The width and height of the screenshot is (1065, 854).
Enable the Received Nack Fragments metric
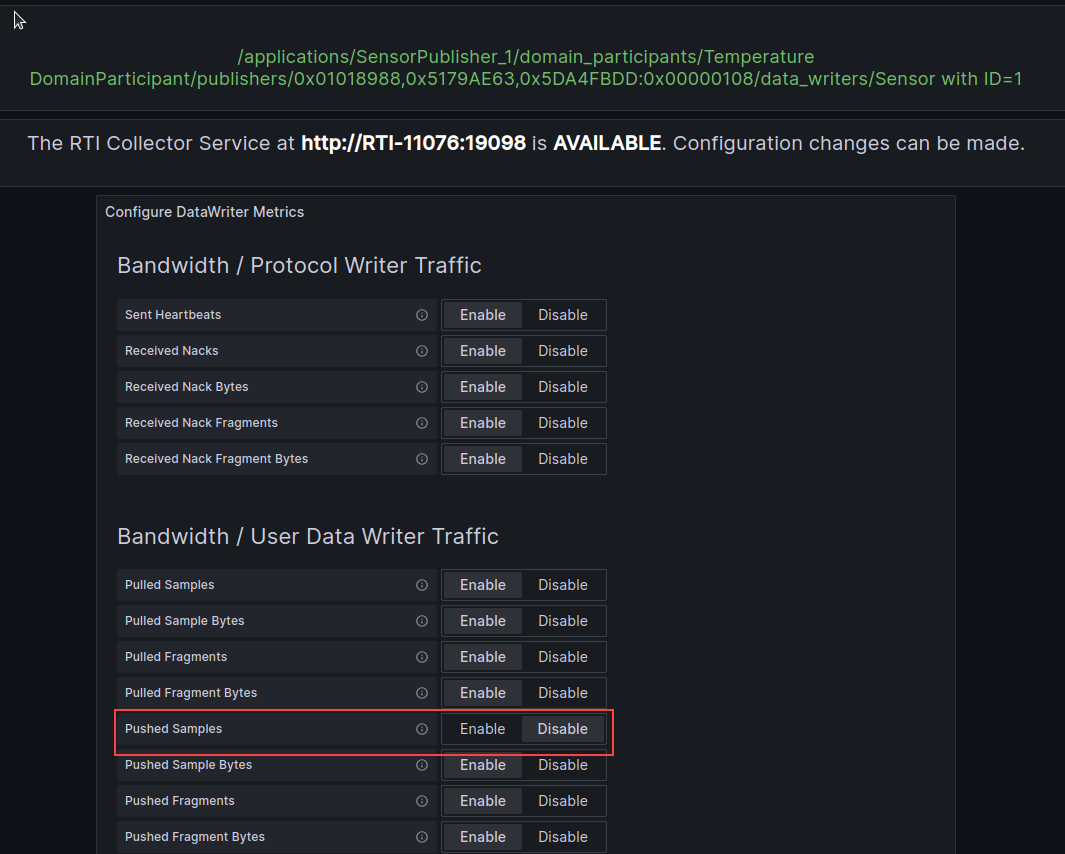482,422
